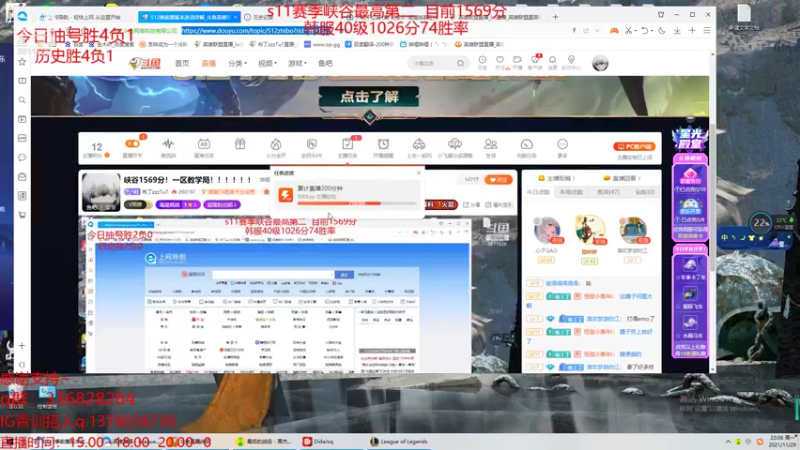Click the streamer avatar thumbnail
The height and width of the screenshot is (450, 800).
[x=101, y=192]
